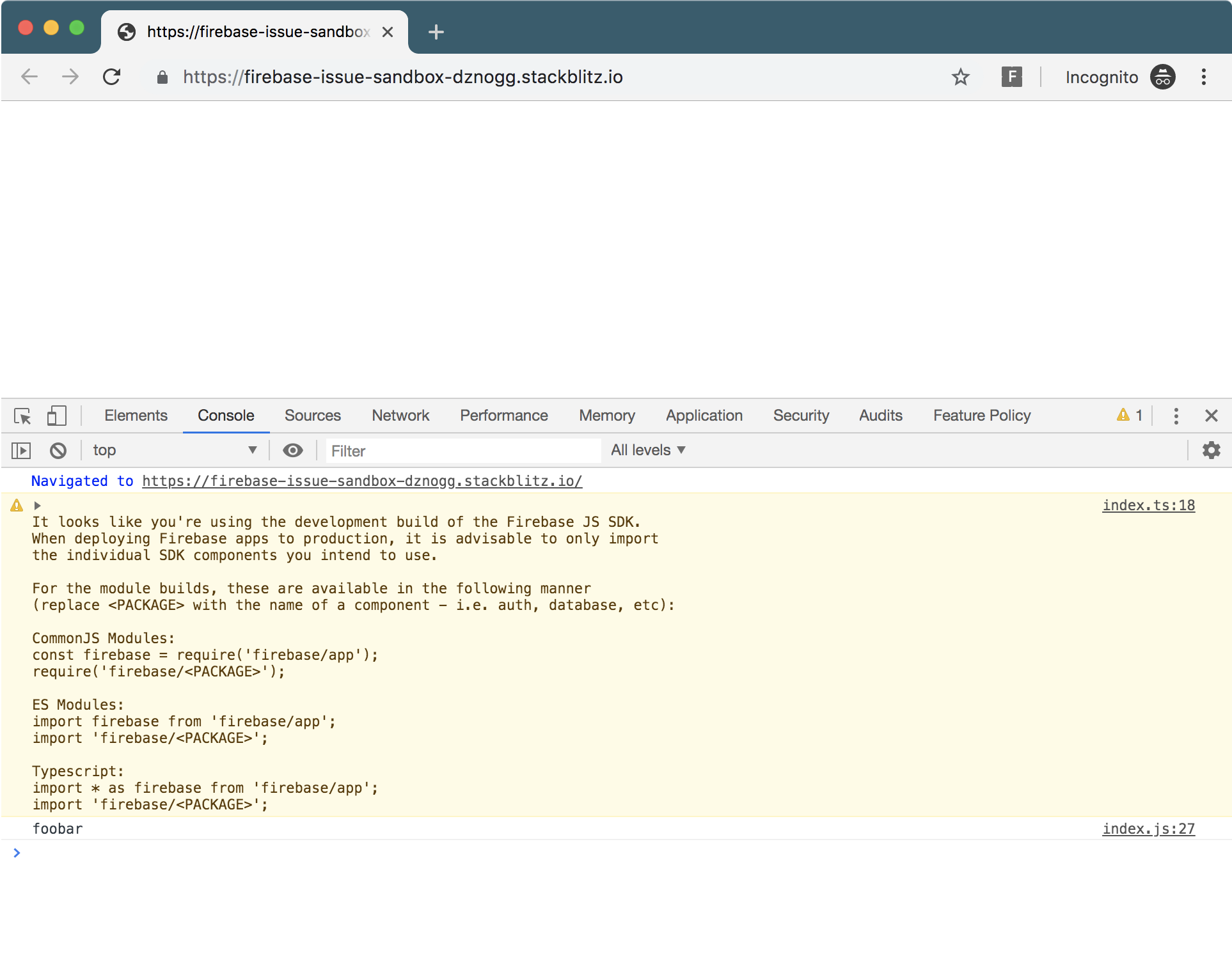This screenshot has width=1232, height=968.
Task: Create a live expression with eye icon
Action: 292,450
